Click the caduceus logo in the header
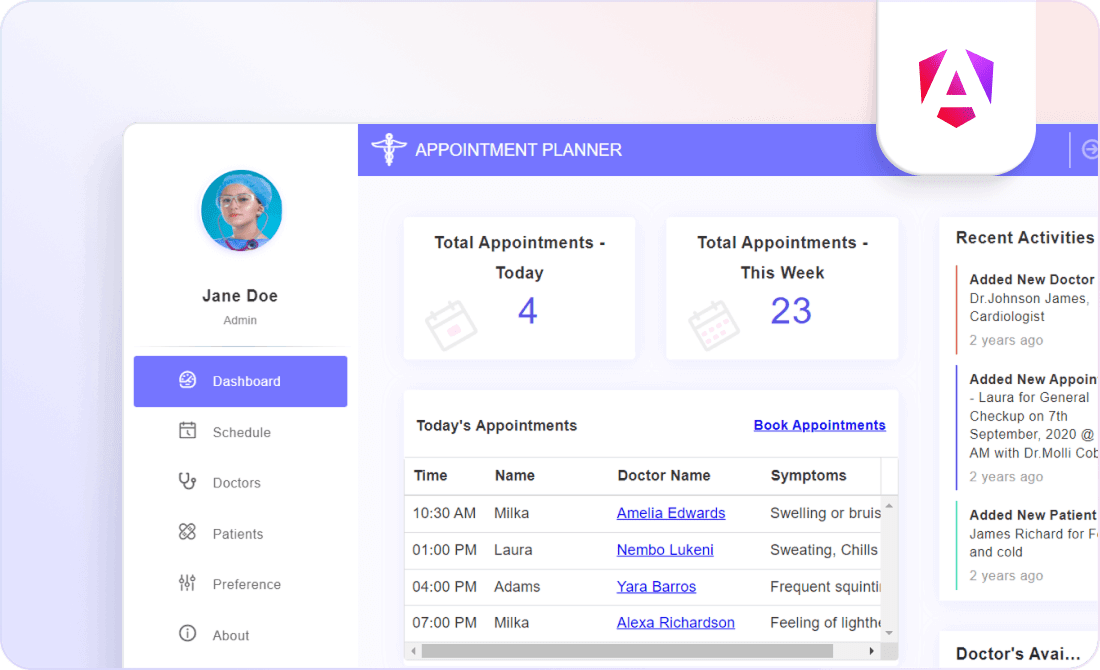The width and height of the screenshot is (1100, 670). (x=389, y=148)
